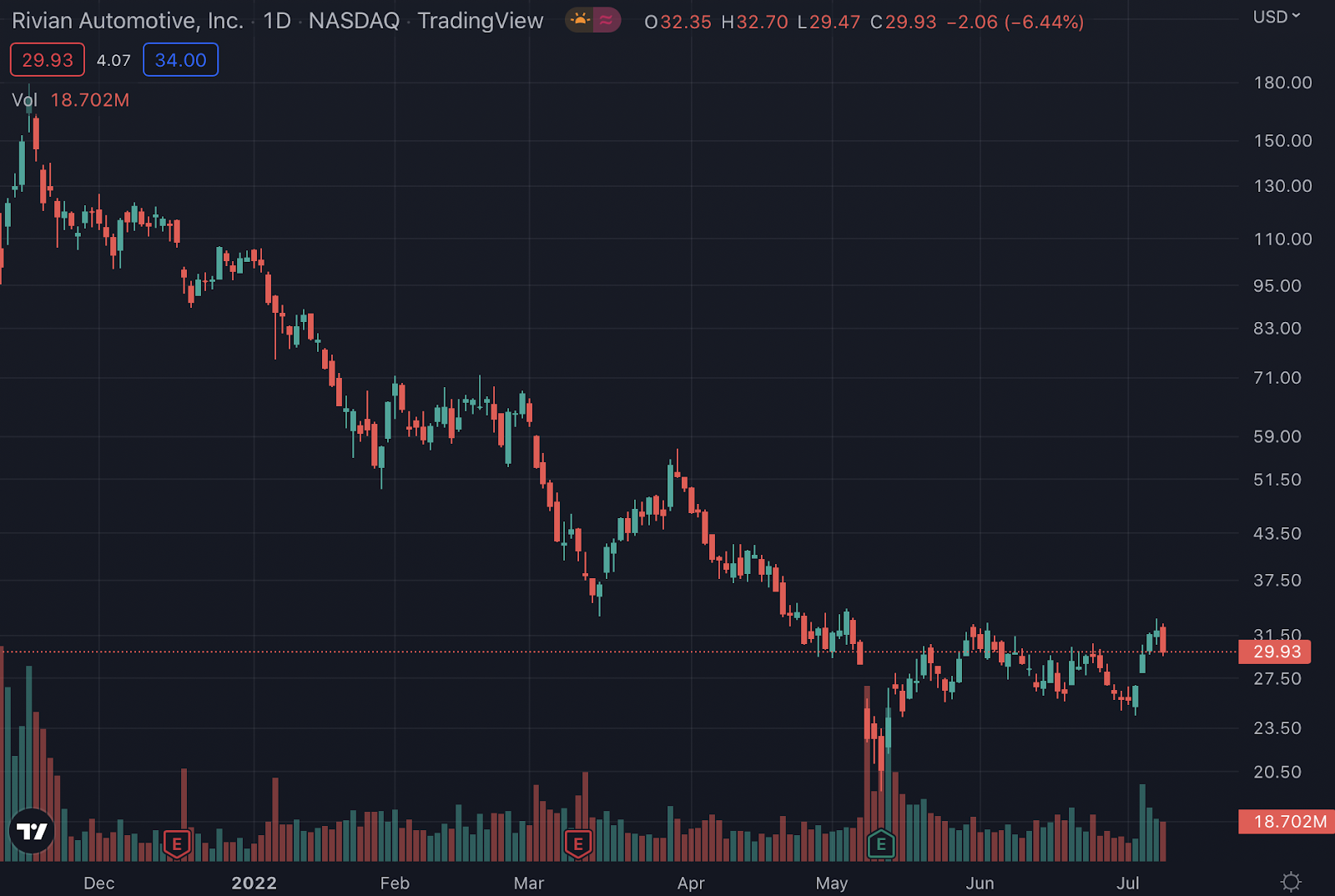
Task: Click the NASDAQ exchange label
Action: [x=354, y=21]
